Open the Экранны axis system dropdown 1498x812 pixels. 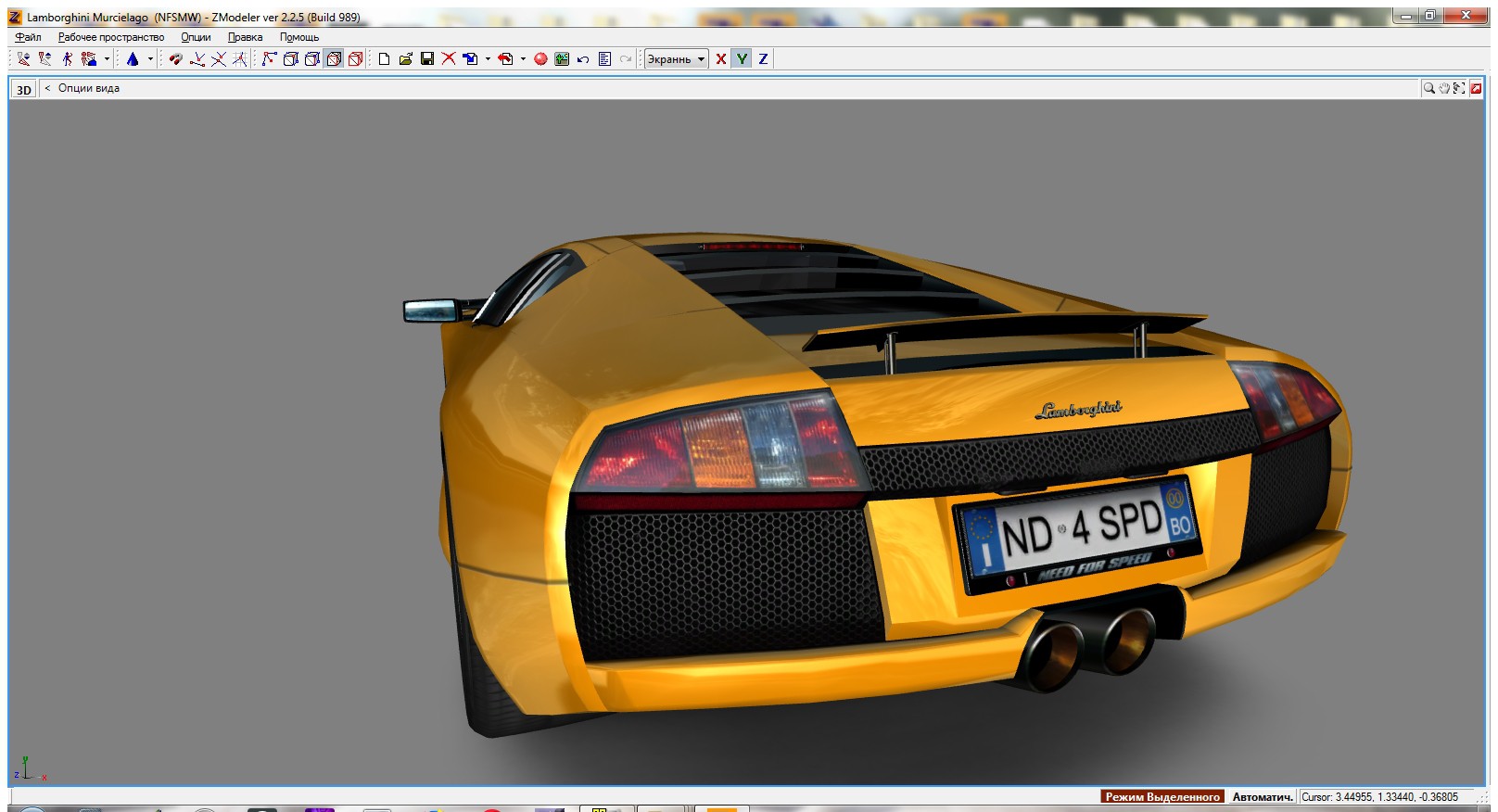(x=677, y=58)
